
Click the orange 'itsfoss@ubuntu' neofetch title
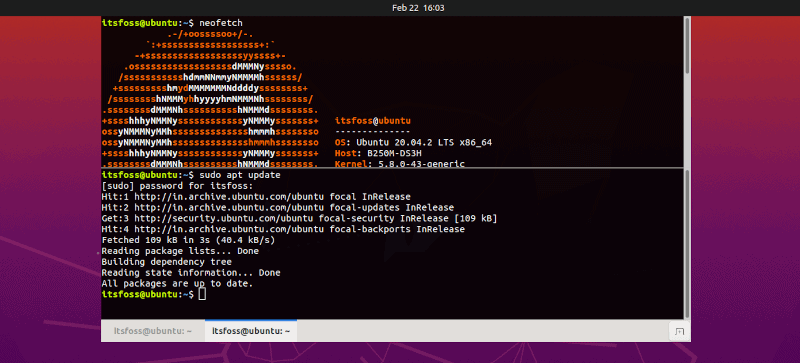[x=372, y=121]
